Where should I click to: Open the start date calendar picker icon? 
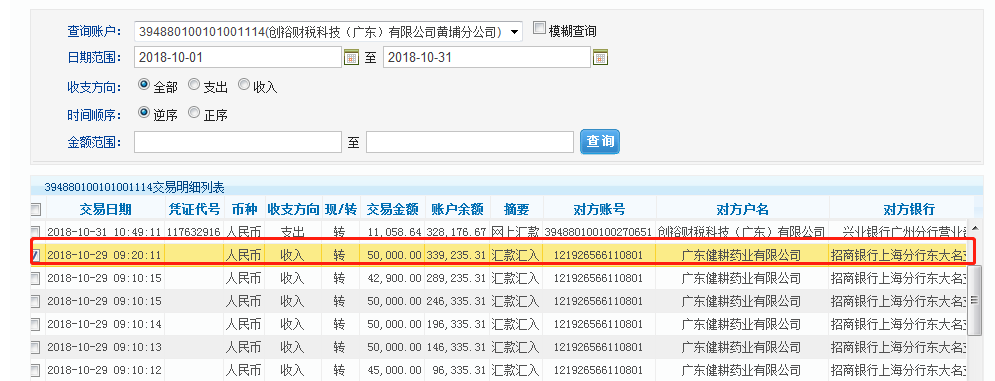click(x=352, y=58)
